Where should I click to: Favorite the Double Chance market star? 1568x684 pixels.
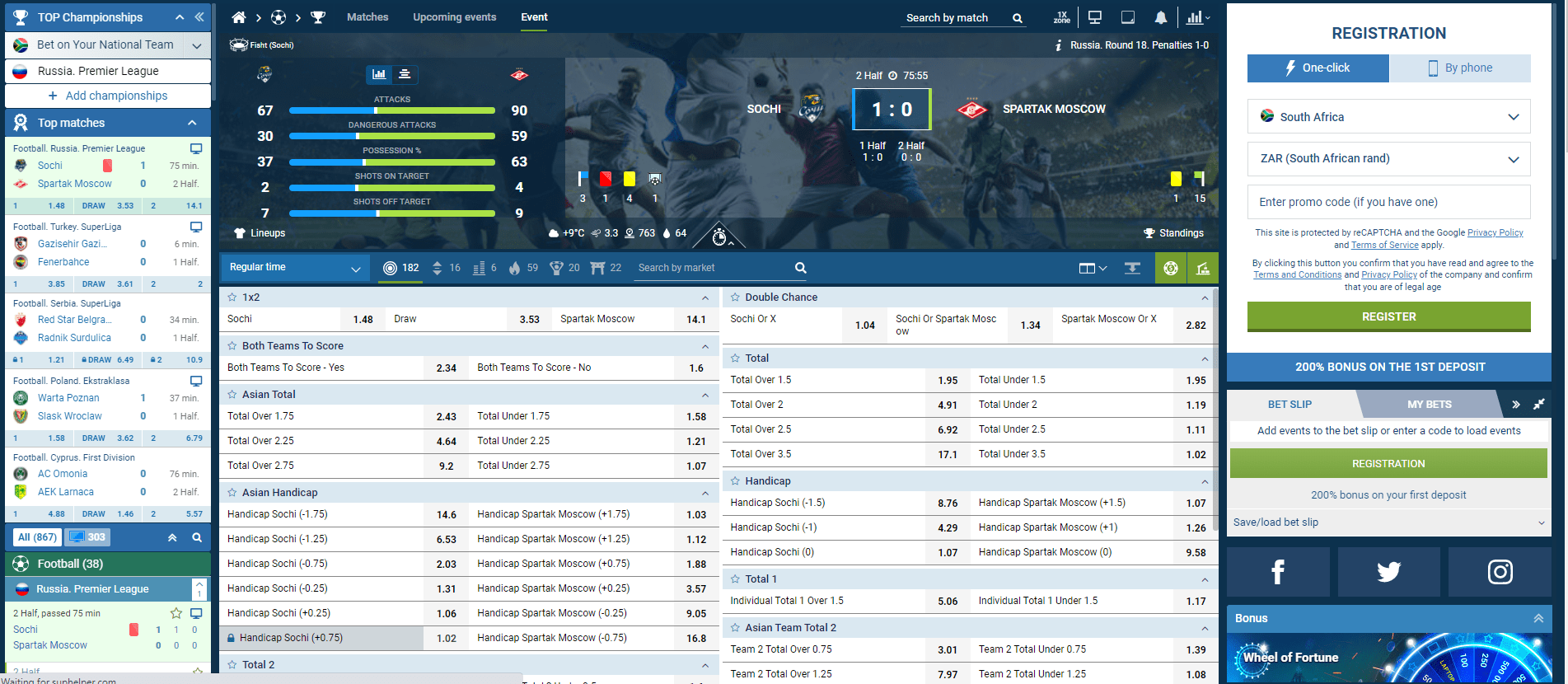point(735,297)
